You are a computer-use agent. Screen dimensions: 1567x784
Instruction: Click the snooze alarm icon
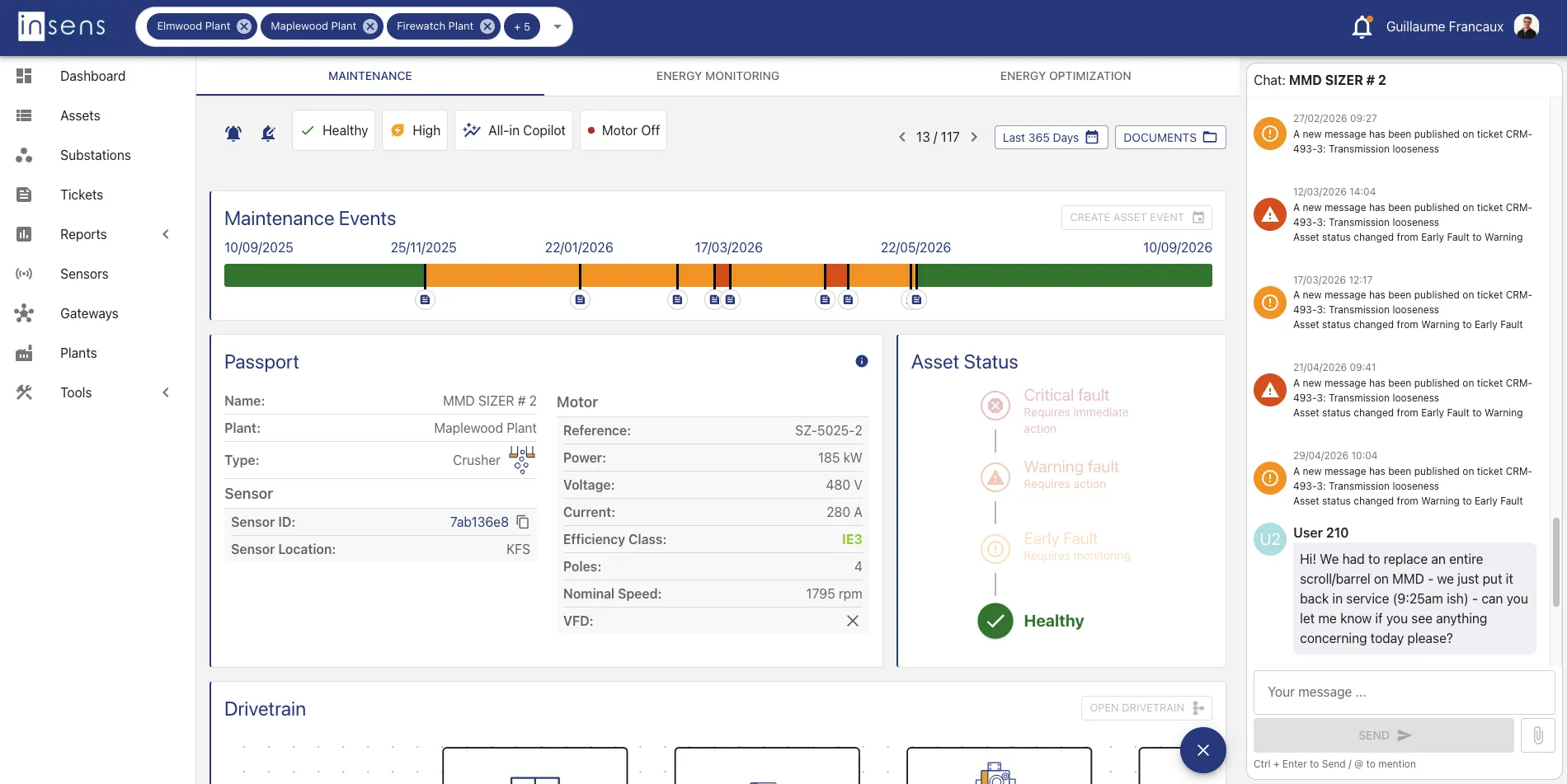click(268, 133)
